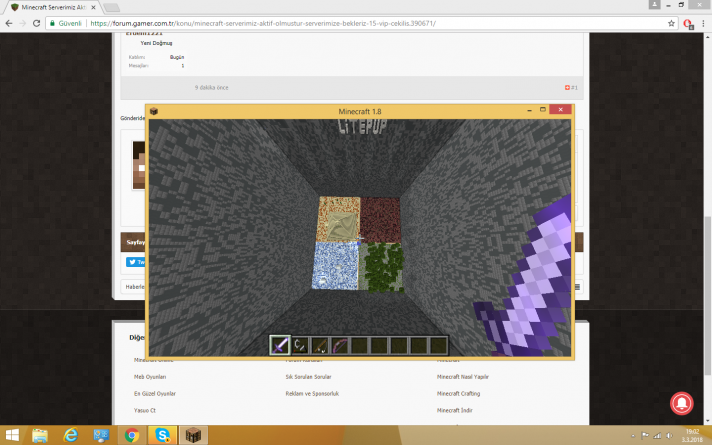Open the Reklam ve Sponsorluk link
This screenshot has height=445, width=712.
click(x=312, y=394)
